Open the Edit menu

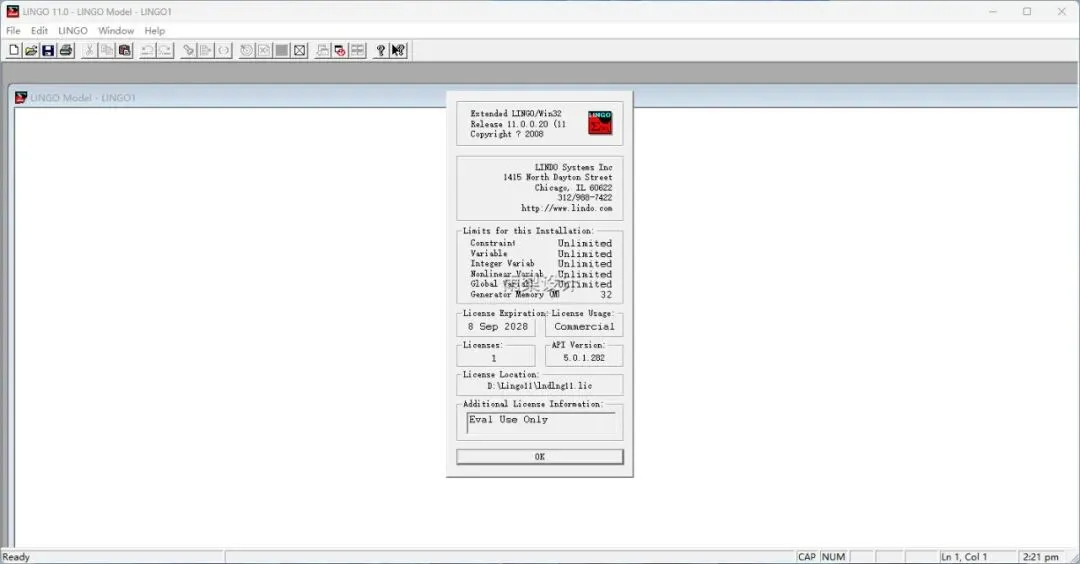39,31
